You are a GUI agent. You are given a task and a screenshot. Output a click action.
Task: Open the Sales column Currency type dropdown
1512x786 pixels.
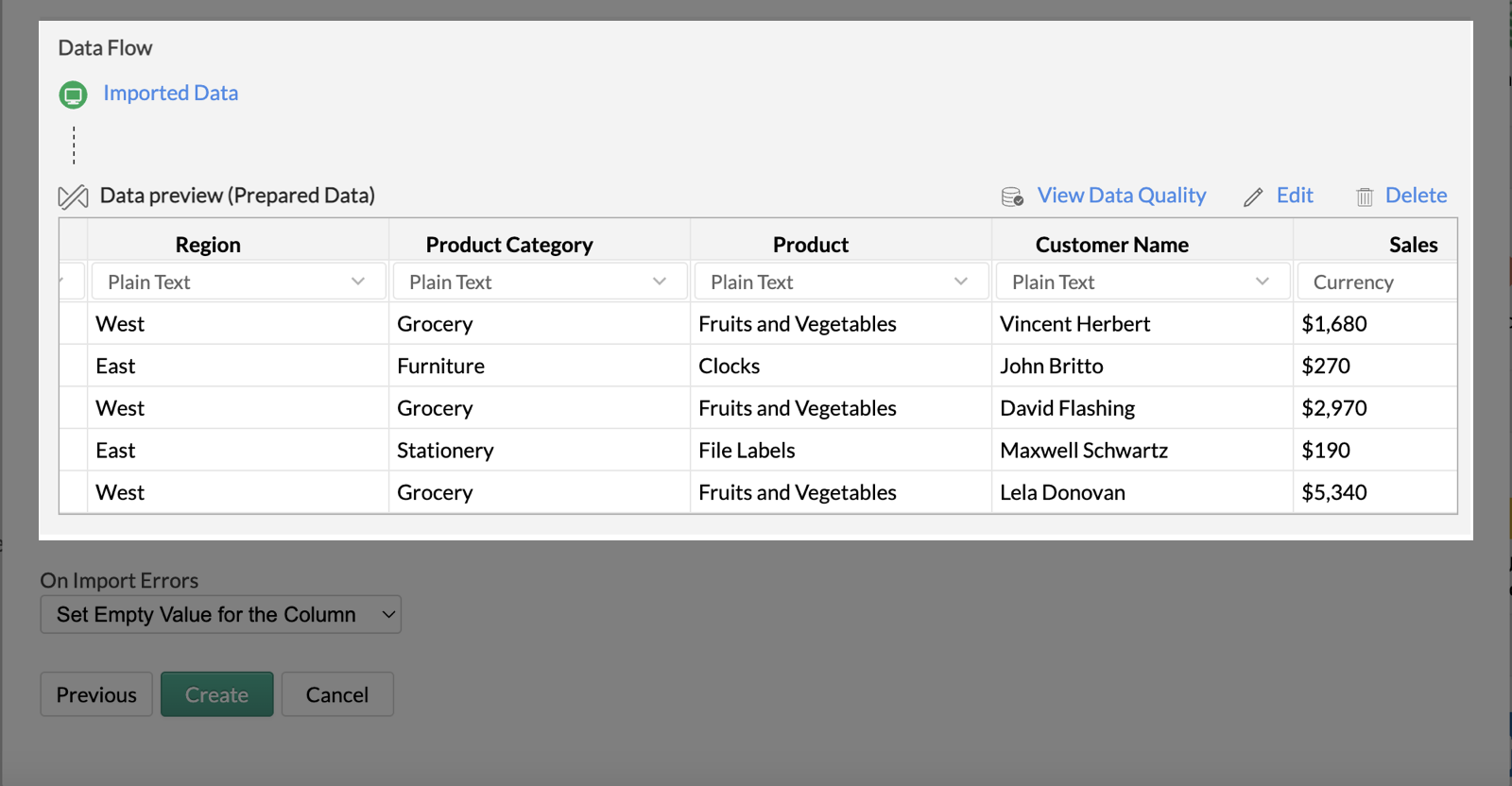point(1376,282)
